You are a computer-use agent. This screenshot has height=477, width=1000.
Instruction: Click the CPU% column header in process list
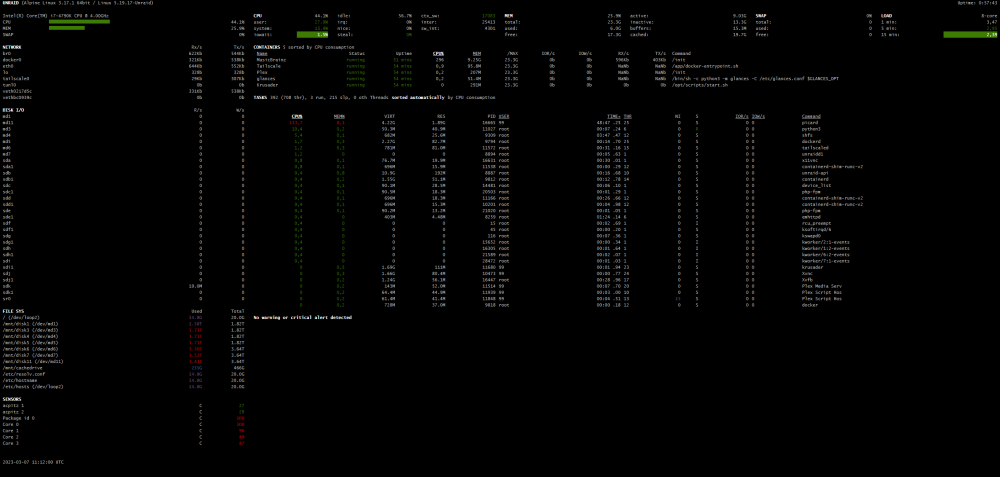point(297,116)
